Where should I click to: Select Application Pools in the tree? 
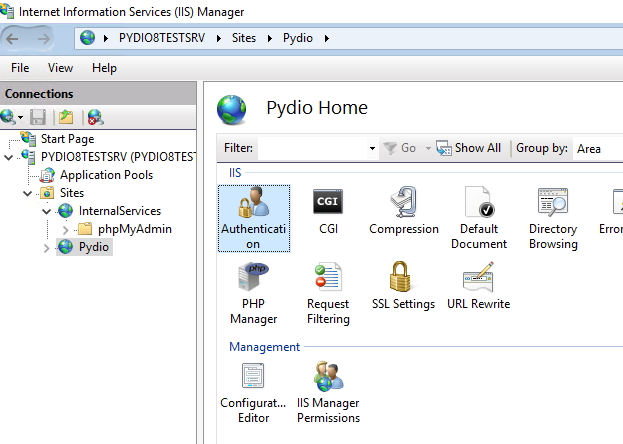(106, 175)
